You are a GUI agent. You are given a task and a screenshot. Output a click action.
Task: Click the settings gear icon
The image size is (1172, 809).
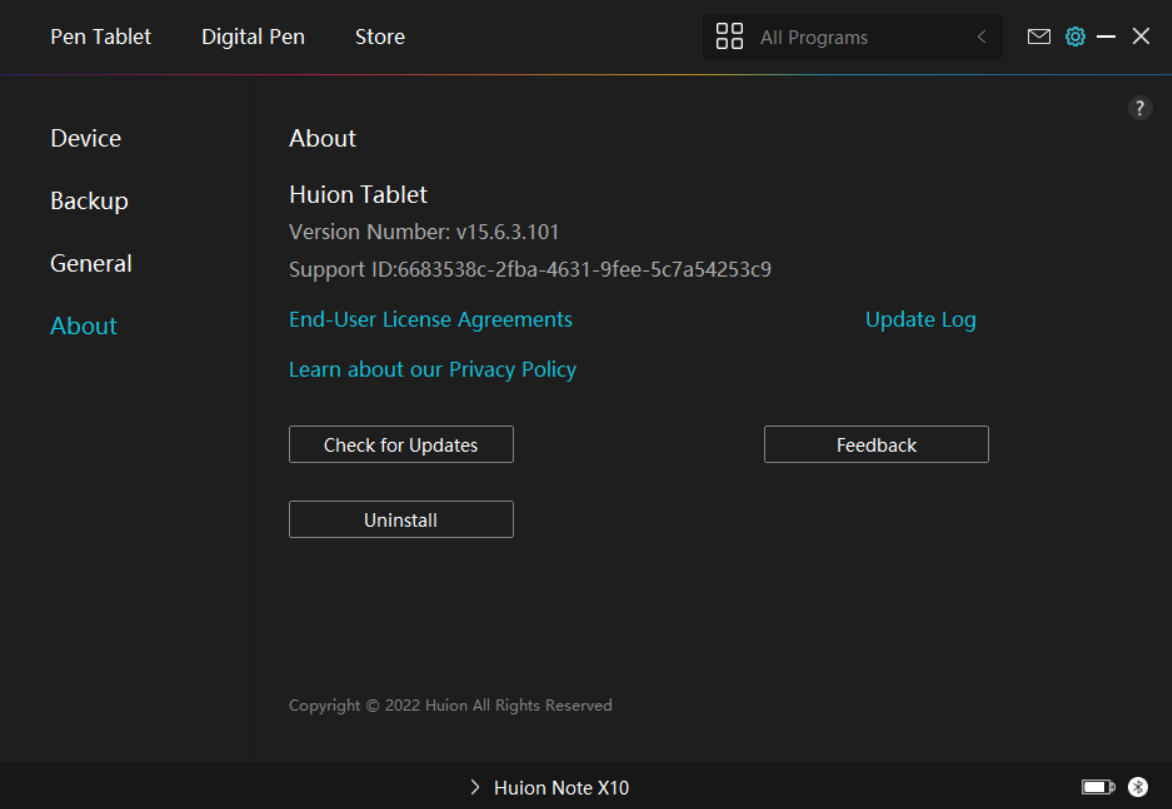pos(1075,37)
